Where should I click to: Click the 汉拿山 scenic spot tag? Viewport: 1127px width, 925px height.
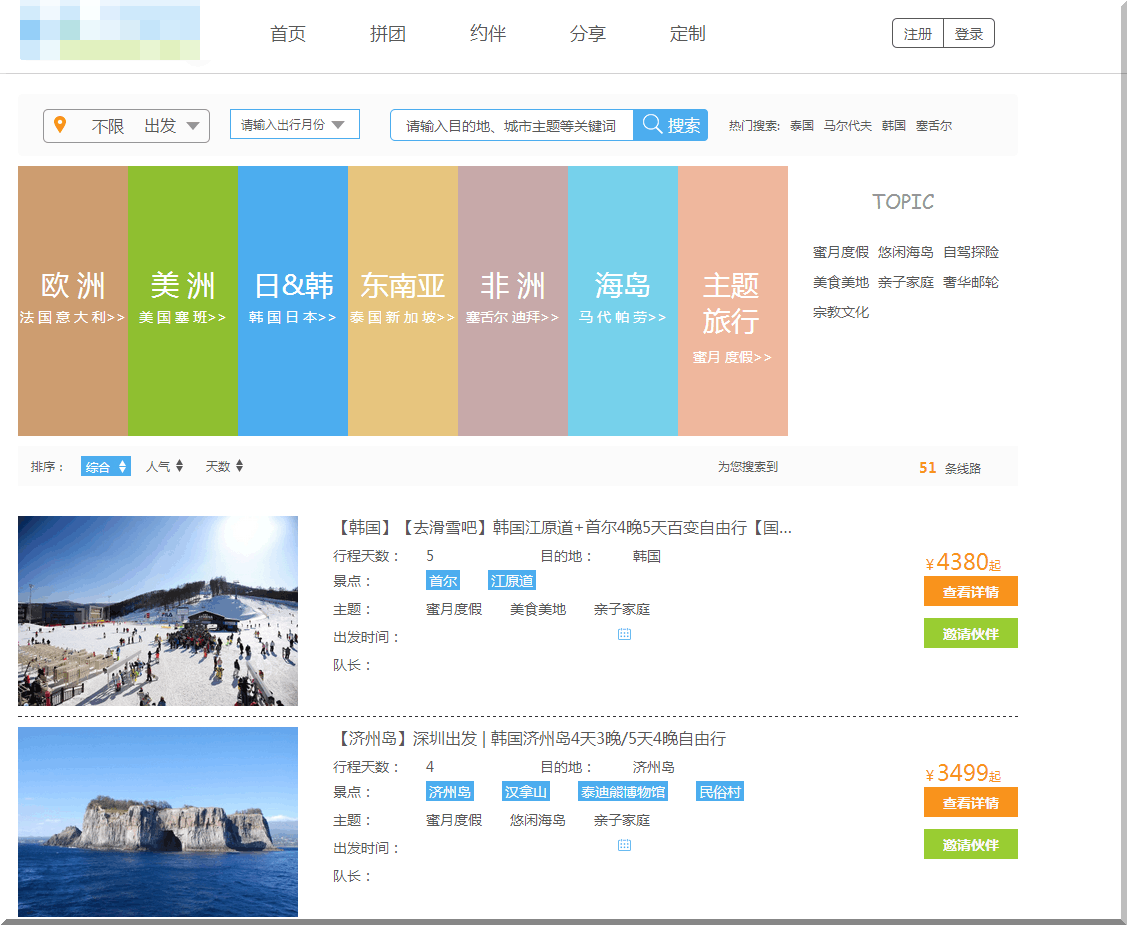[x=524, y=791]
